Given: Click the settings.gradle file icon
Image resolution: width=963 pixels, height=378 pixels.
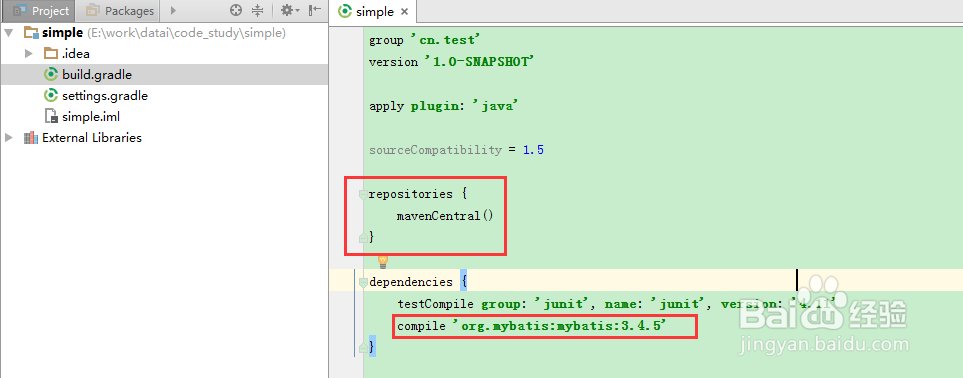Looking at the screenshot, I should [51, 96].
